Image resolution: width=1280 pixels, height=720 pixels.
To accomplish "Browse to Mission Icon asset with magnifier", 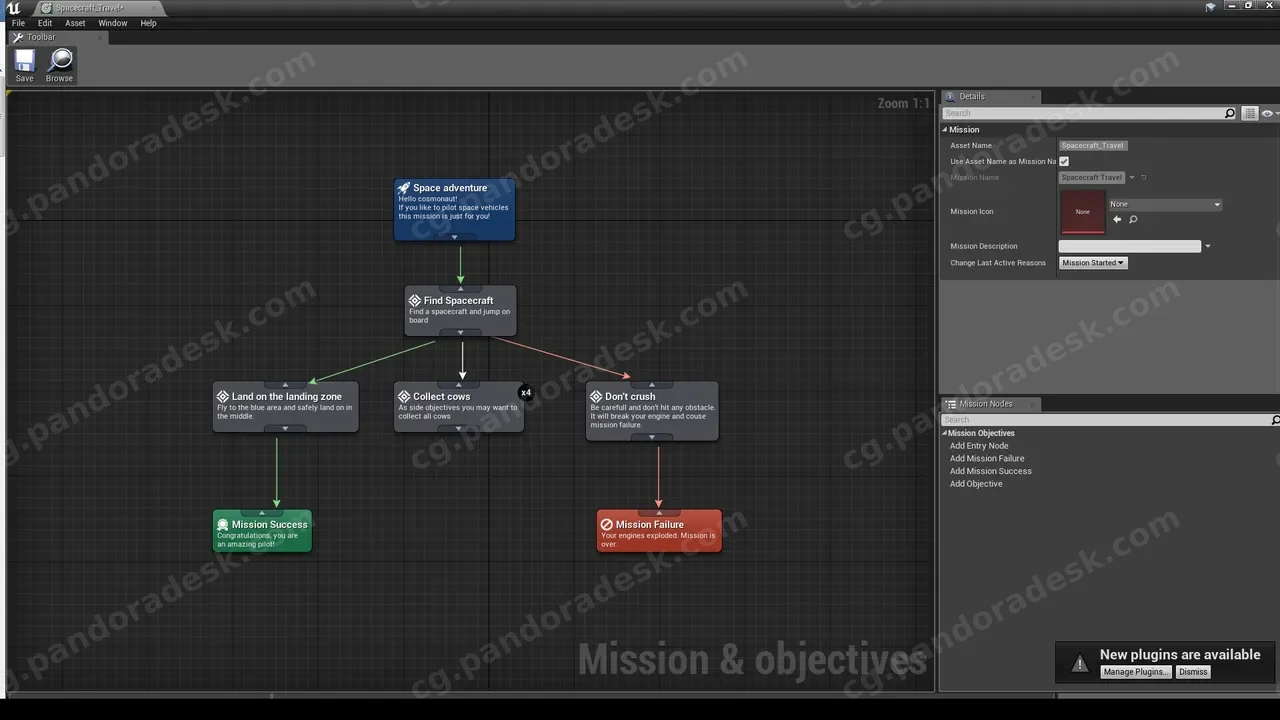I will pyautogui.click(x=1133, y=219).
